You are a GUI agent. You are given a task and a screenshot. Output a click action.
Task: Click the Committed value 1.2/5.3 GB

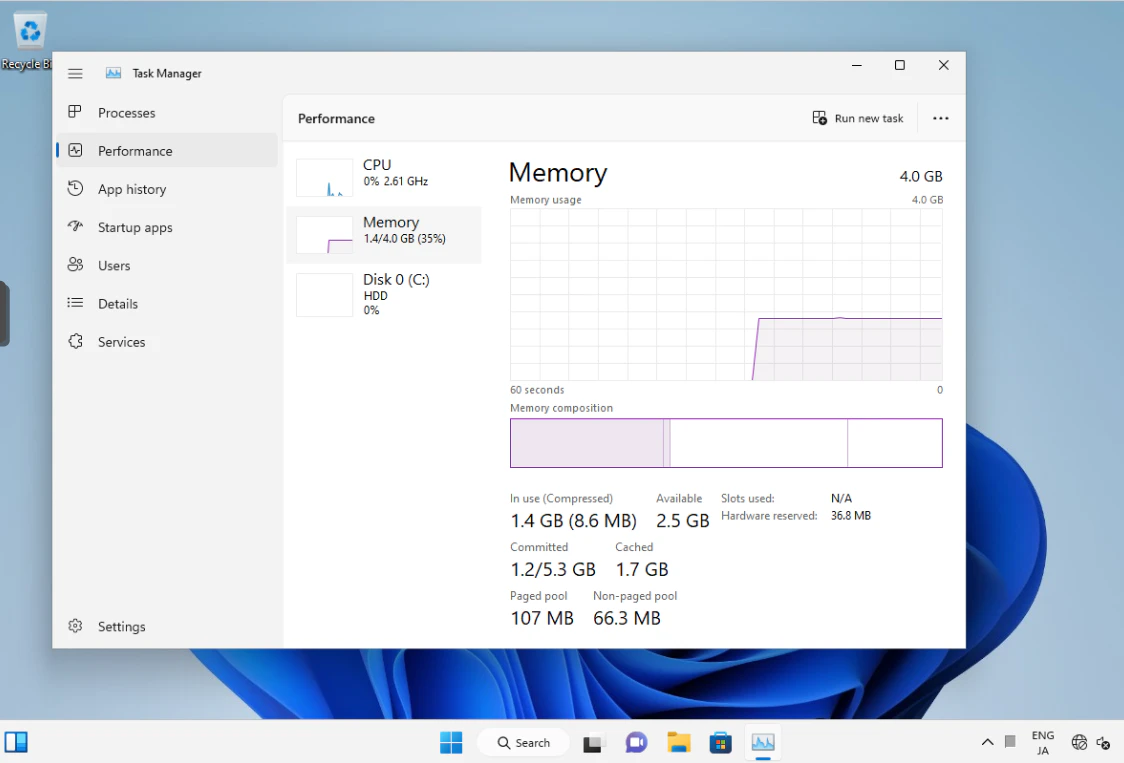click(x=553, y=569)
